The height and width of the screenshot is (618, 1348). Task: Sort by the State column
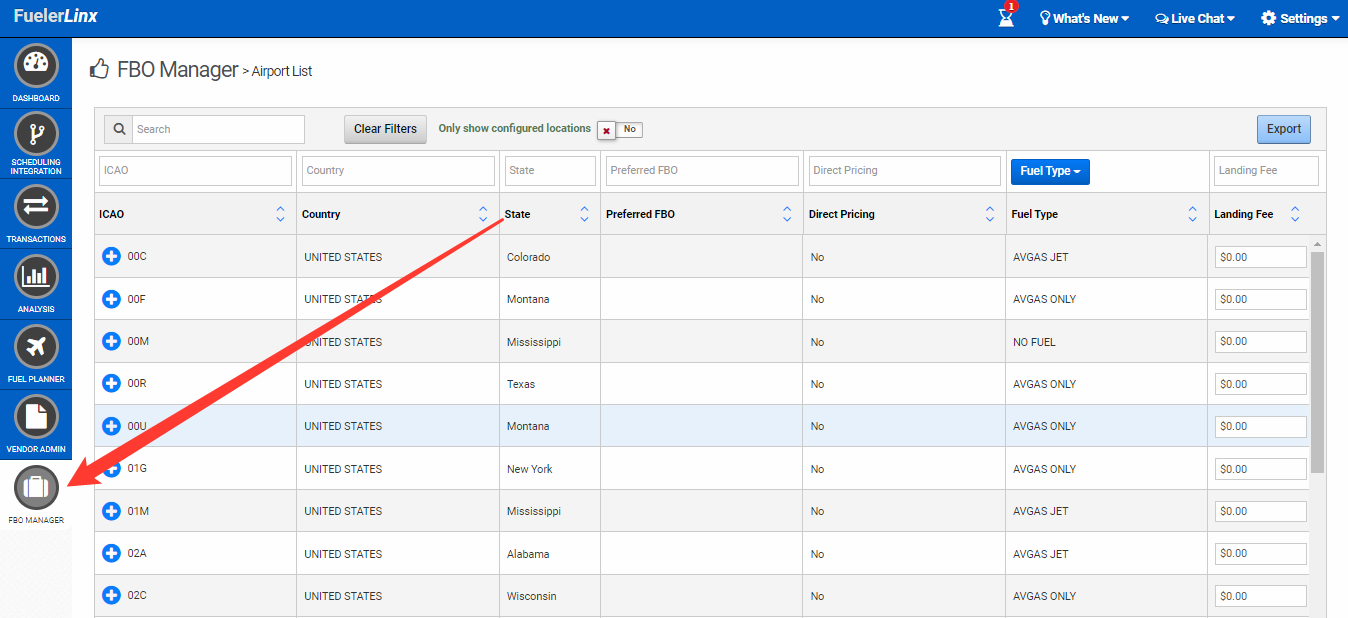click(x=584, y=214)
